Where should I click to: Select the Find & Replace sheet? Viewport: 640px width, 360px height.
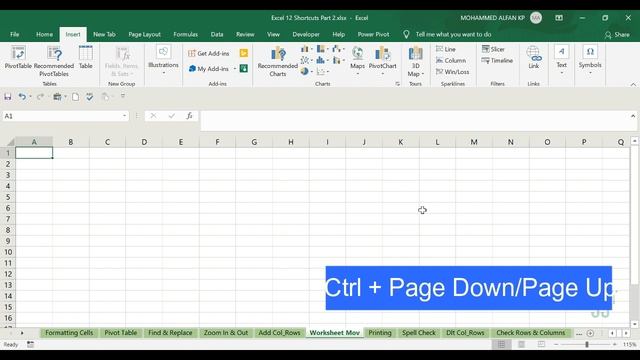pos(170,333)
